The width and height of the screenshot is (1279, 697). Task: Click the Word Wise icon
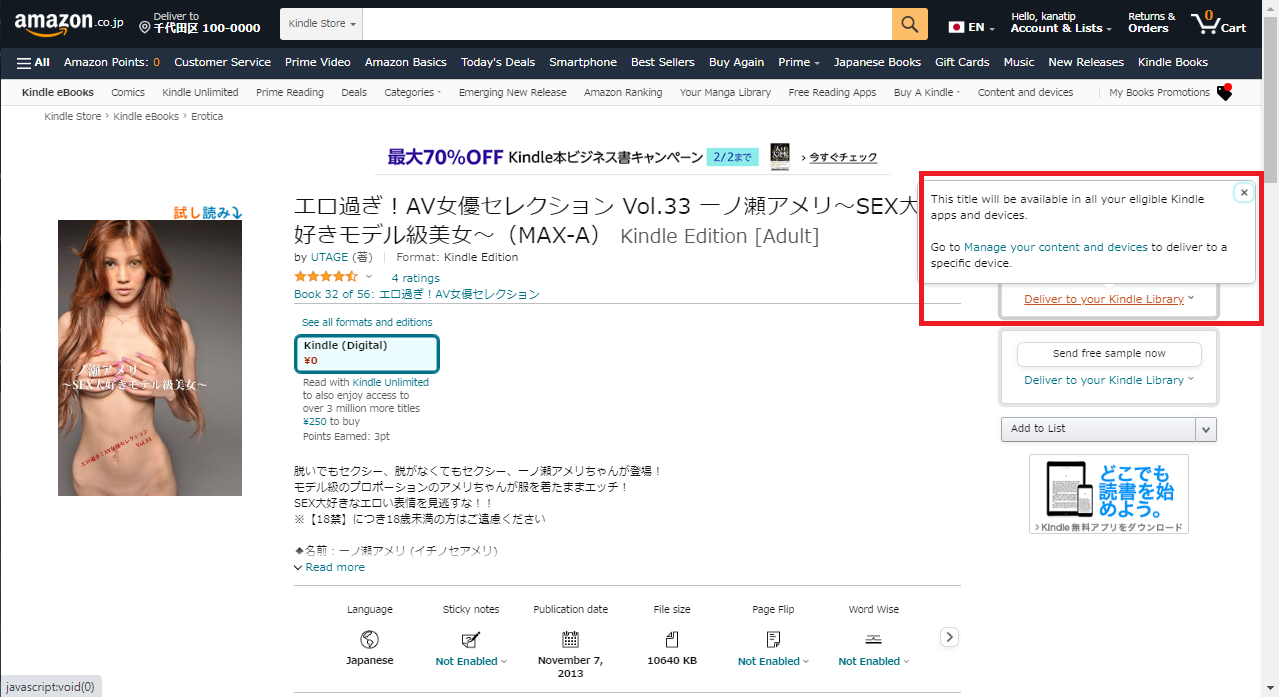(873, 639)
